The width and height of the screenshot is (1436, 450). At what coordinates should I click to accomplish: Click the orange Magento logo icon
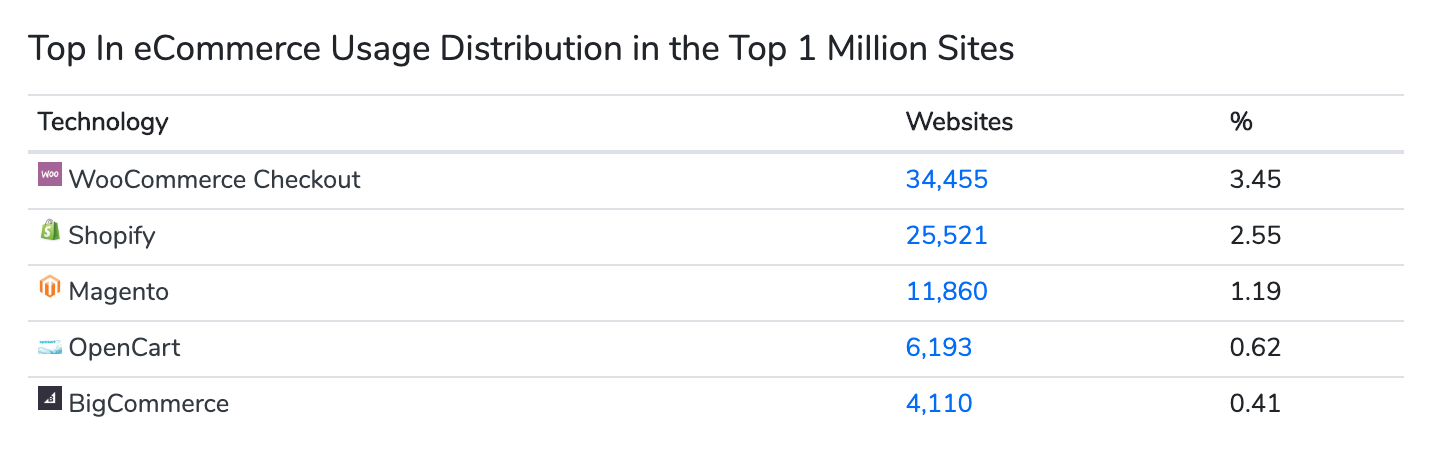[x=50, y=287]
